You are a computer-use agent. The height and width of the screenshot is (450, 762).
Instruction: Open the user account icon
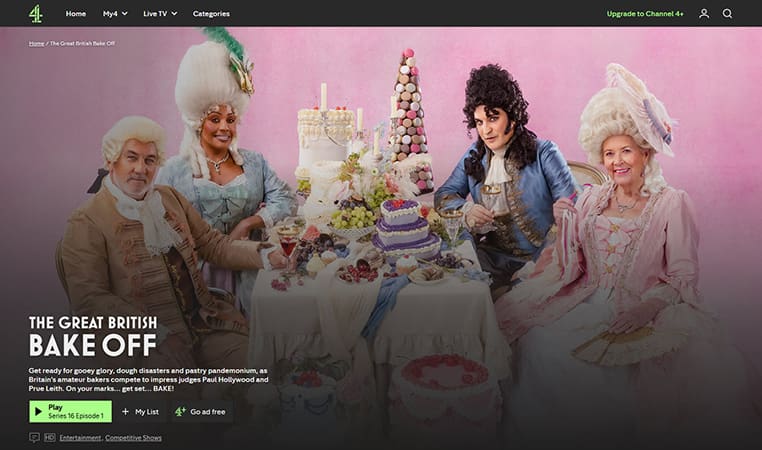click(704, 14)
